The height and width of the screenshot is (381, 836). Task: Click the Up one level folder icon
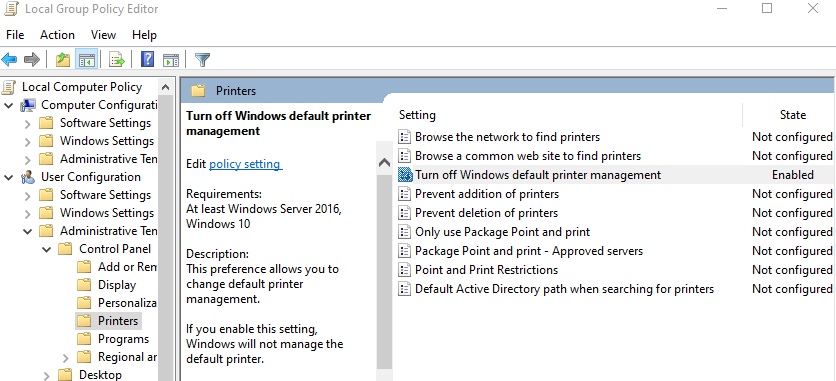coord(63,59)
